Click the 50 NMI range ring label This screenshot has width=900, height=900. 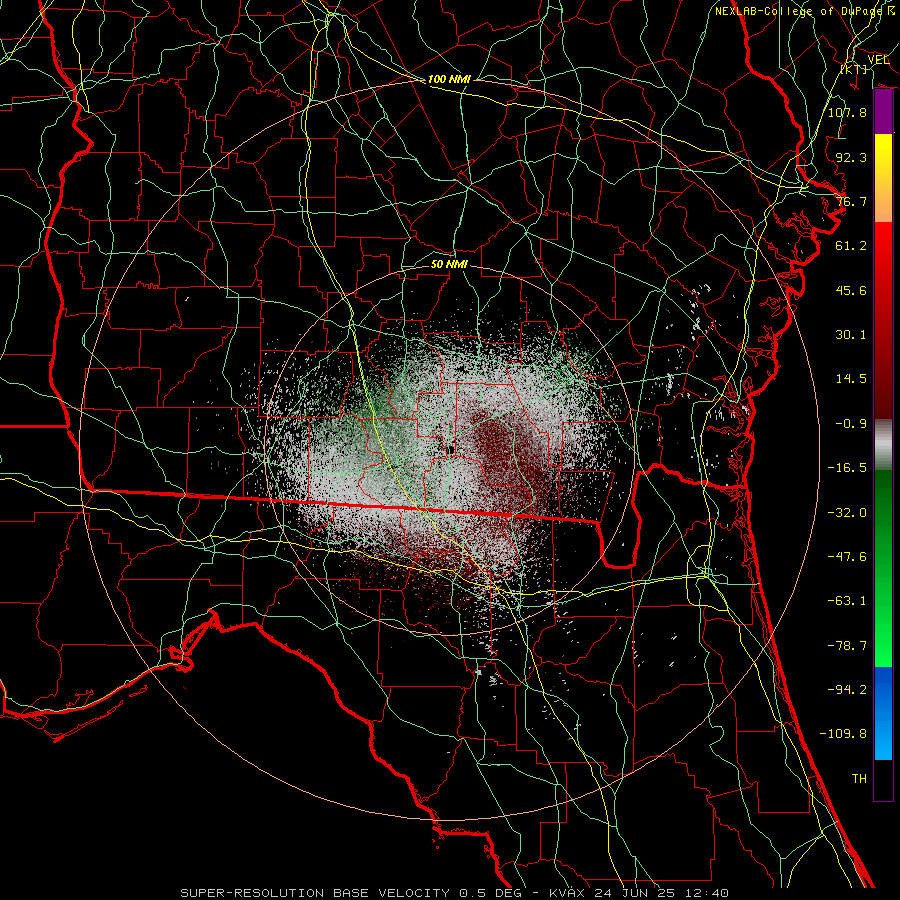point(449,264)
